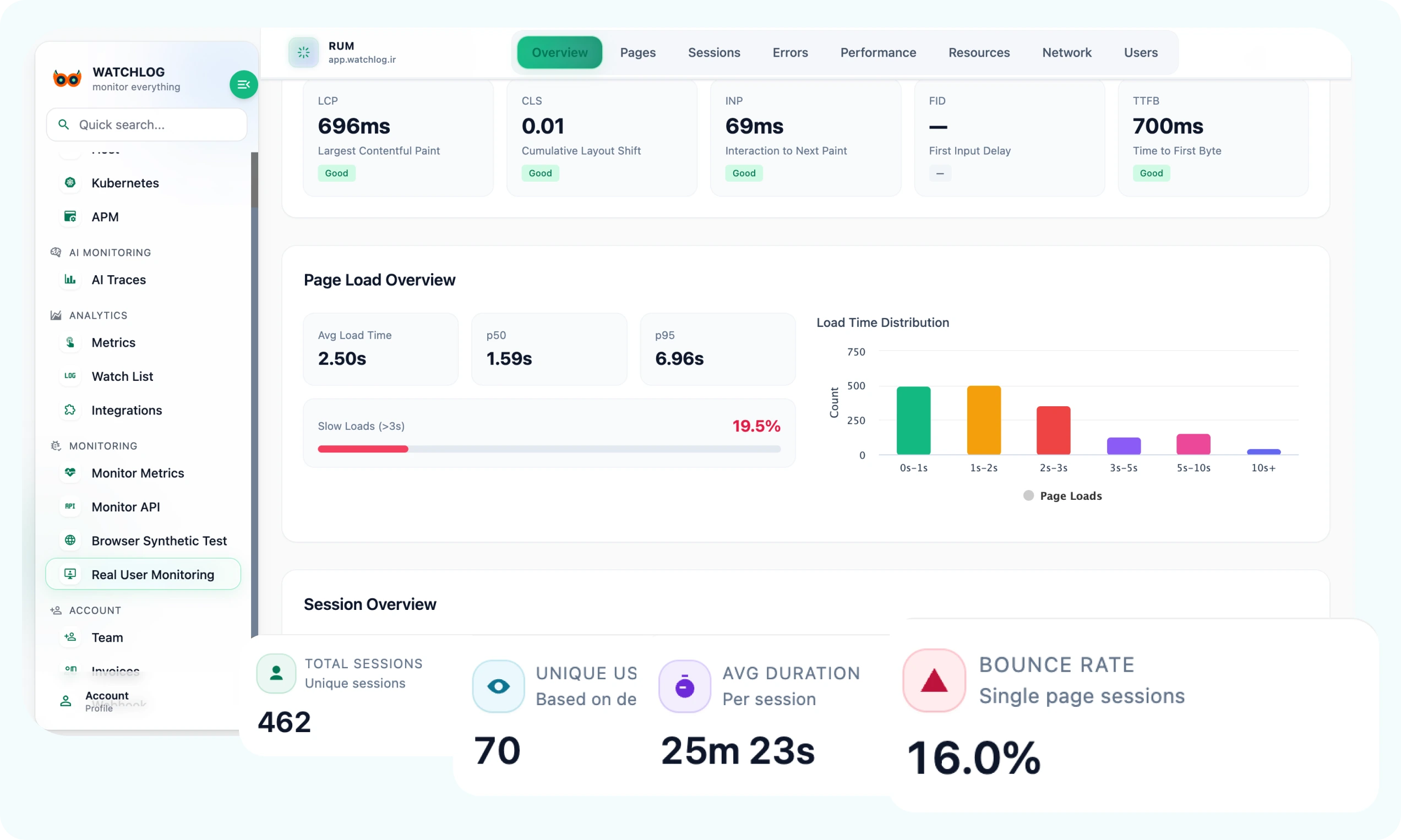Open the Sessions tab
The height and width of the screenshot is (840, 1401).
[x=714, y=53]
